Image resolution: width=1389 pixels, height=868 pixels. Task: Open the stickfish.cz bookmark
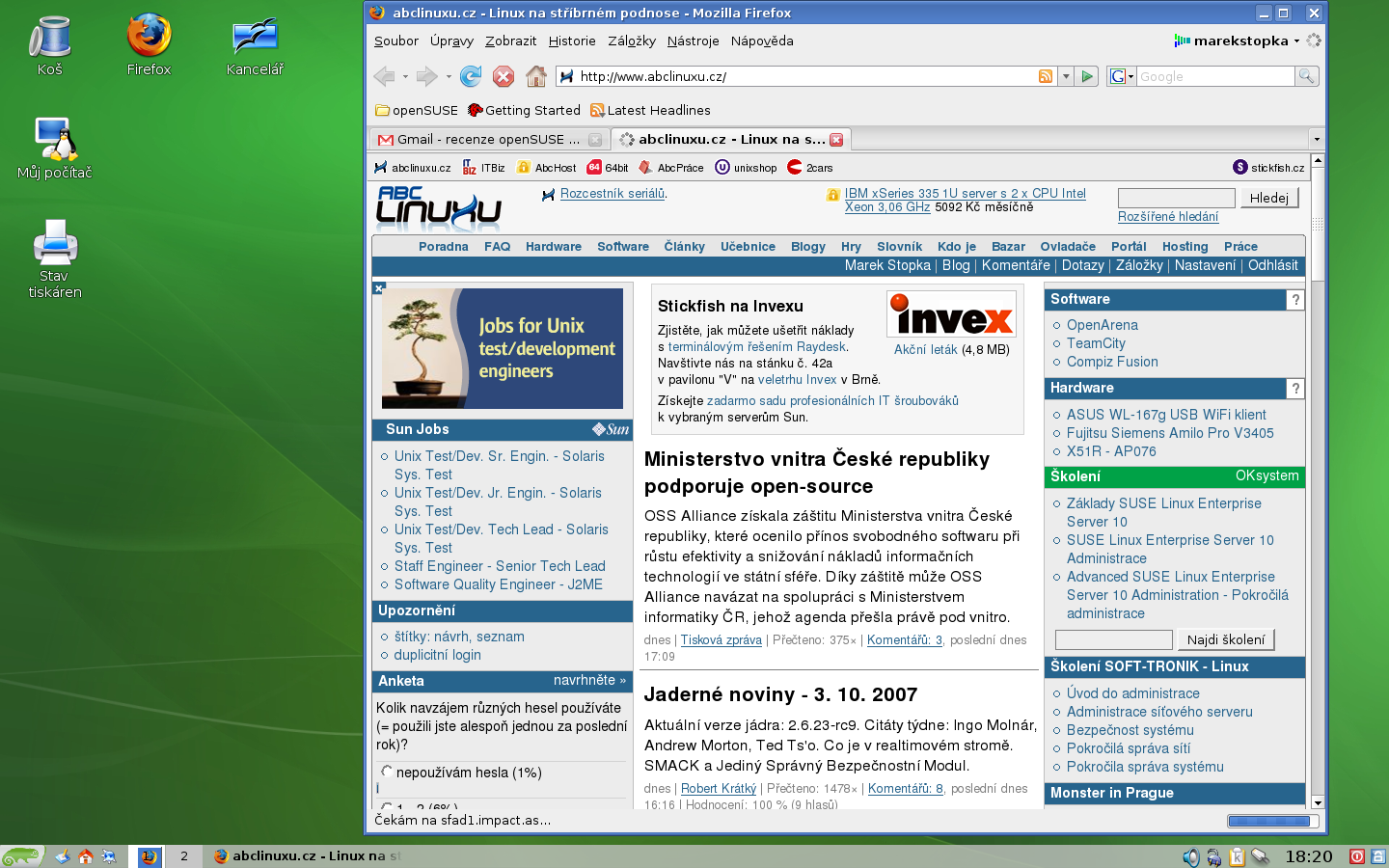tap(1268, 168)
